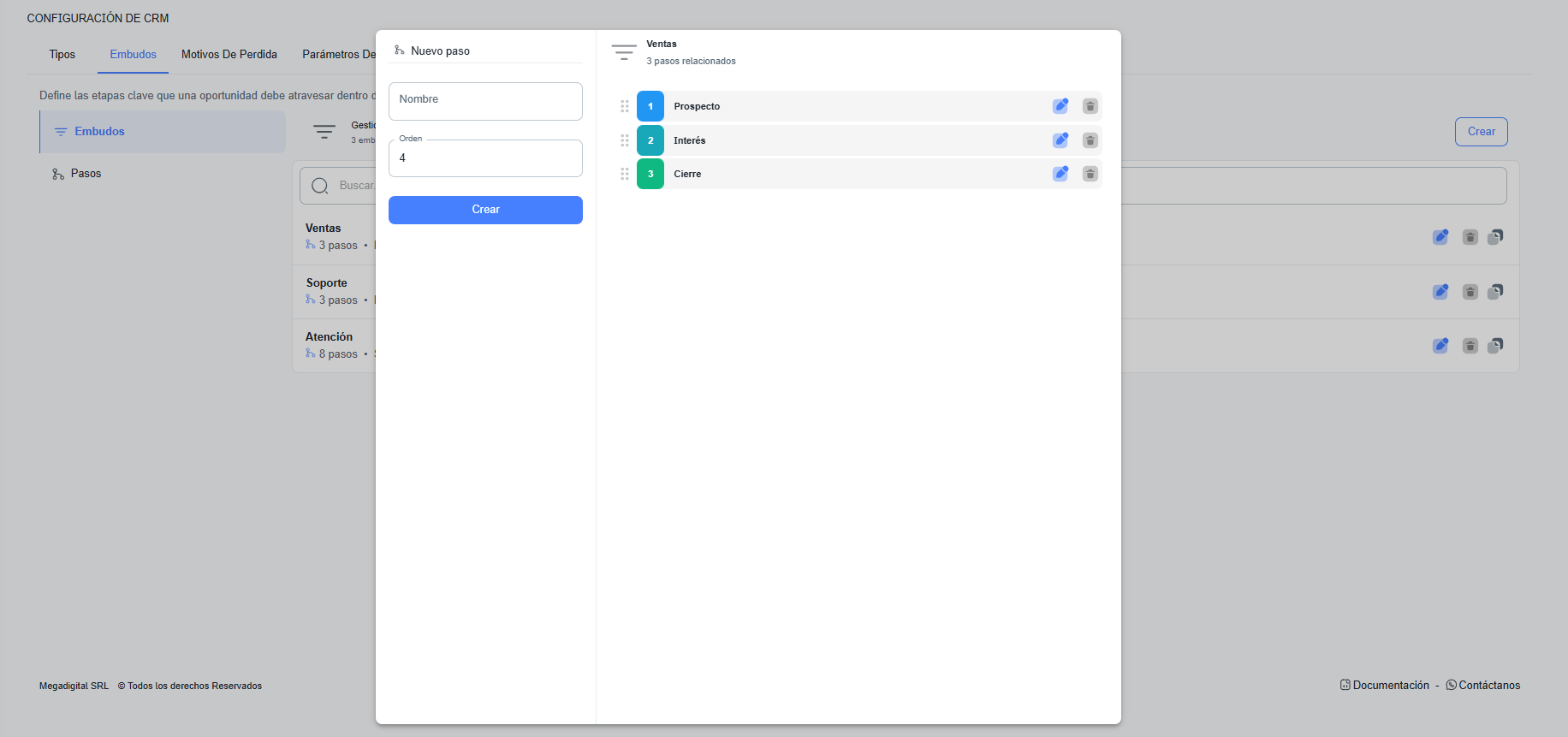Open Pasos in the sidebar

coord(86,174)
